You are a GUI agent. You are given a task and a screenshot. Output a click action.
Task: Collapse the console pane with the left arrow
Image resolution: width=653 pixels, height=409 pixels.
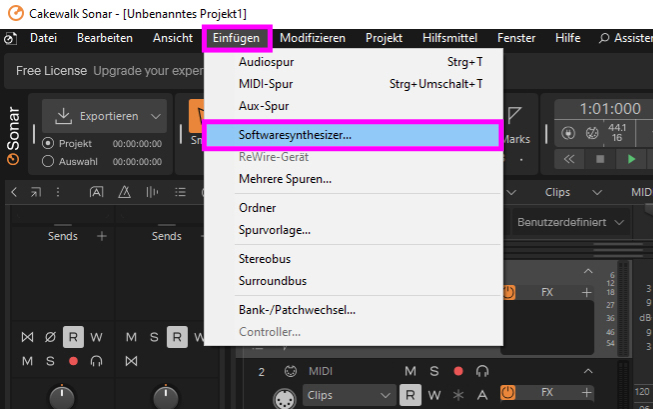(14, 192)
